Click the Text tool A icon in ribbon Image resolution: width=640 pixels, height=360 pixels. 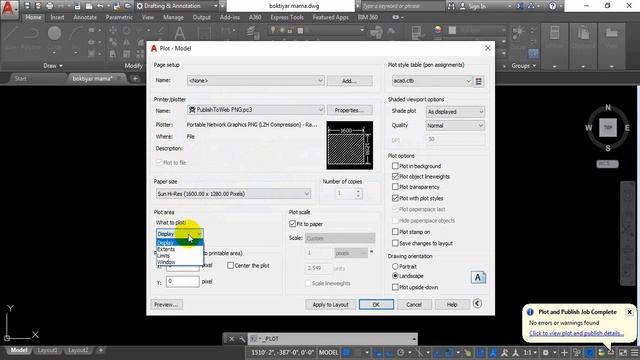pos(179,33)
